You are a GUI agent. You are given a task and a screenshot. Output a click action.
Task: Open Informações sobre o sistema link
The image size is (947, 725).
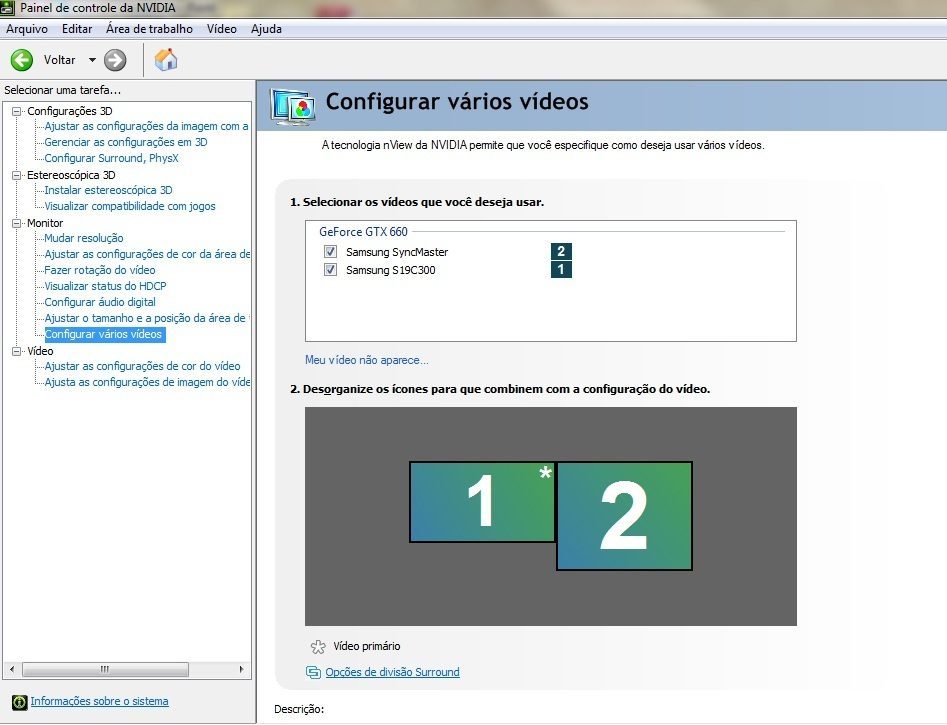[100, 701]
